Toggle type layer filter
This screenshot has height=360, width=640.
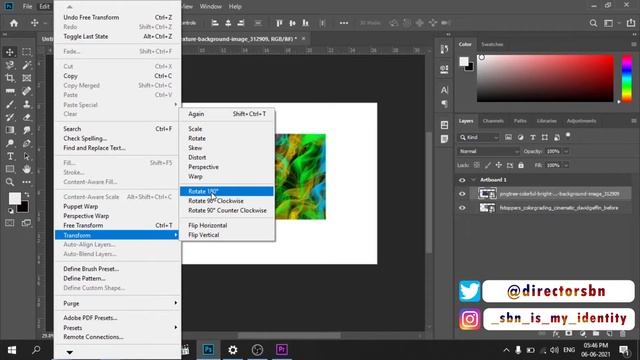[x=533, y=138]
